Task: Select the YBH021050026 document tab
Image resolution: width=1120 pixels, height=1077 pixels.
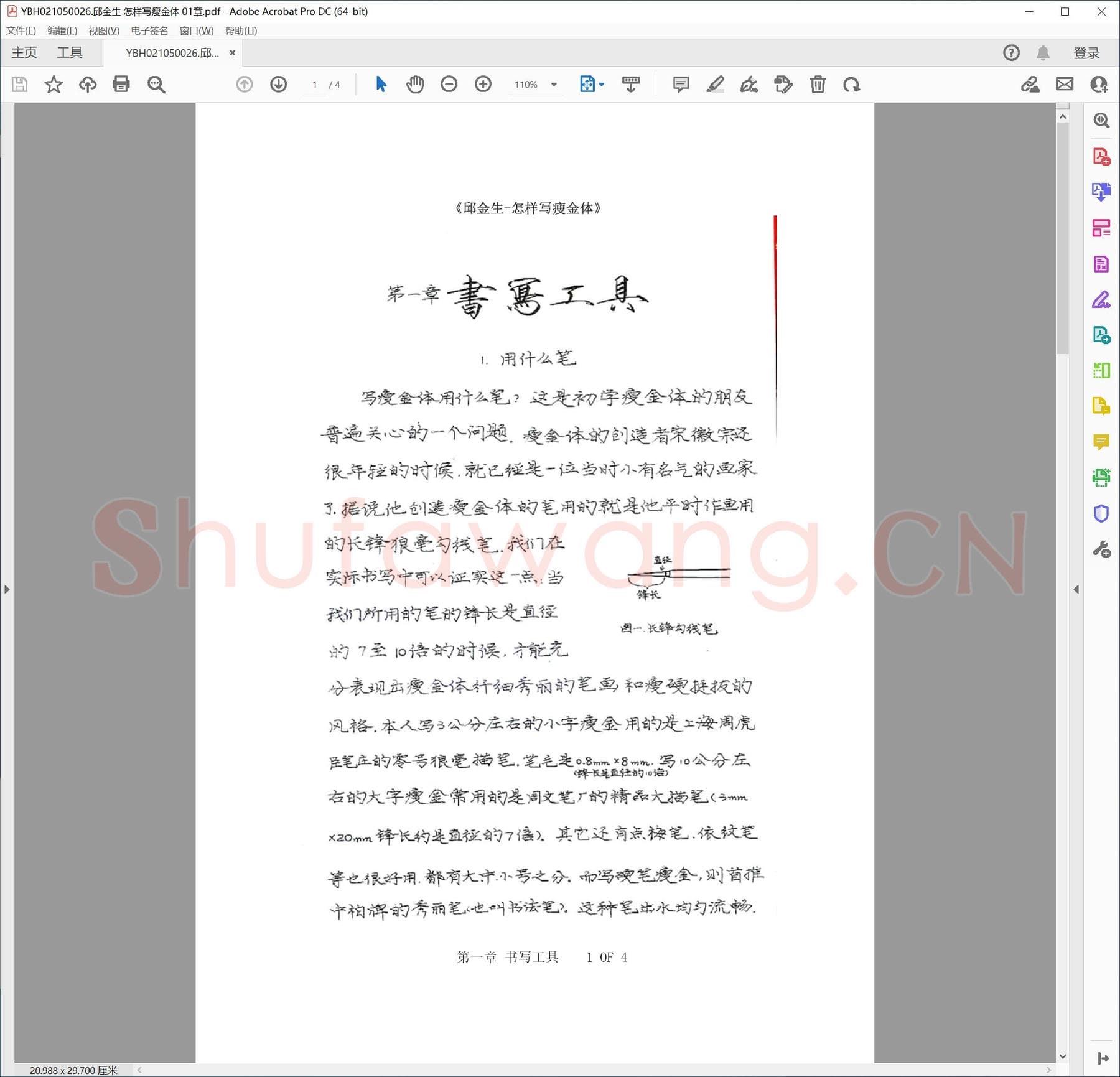Action: pyautogui.click(x=172, y=53)
